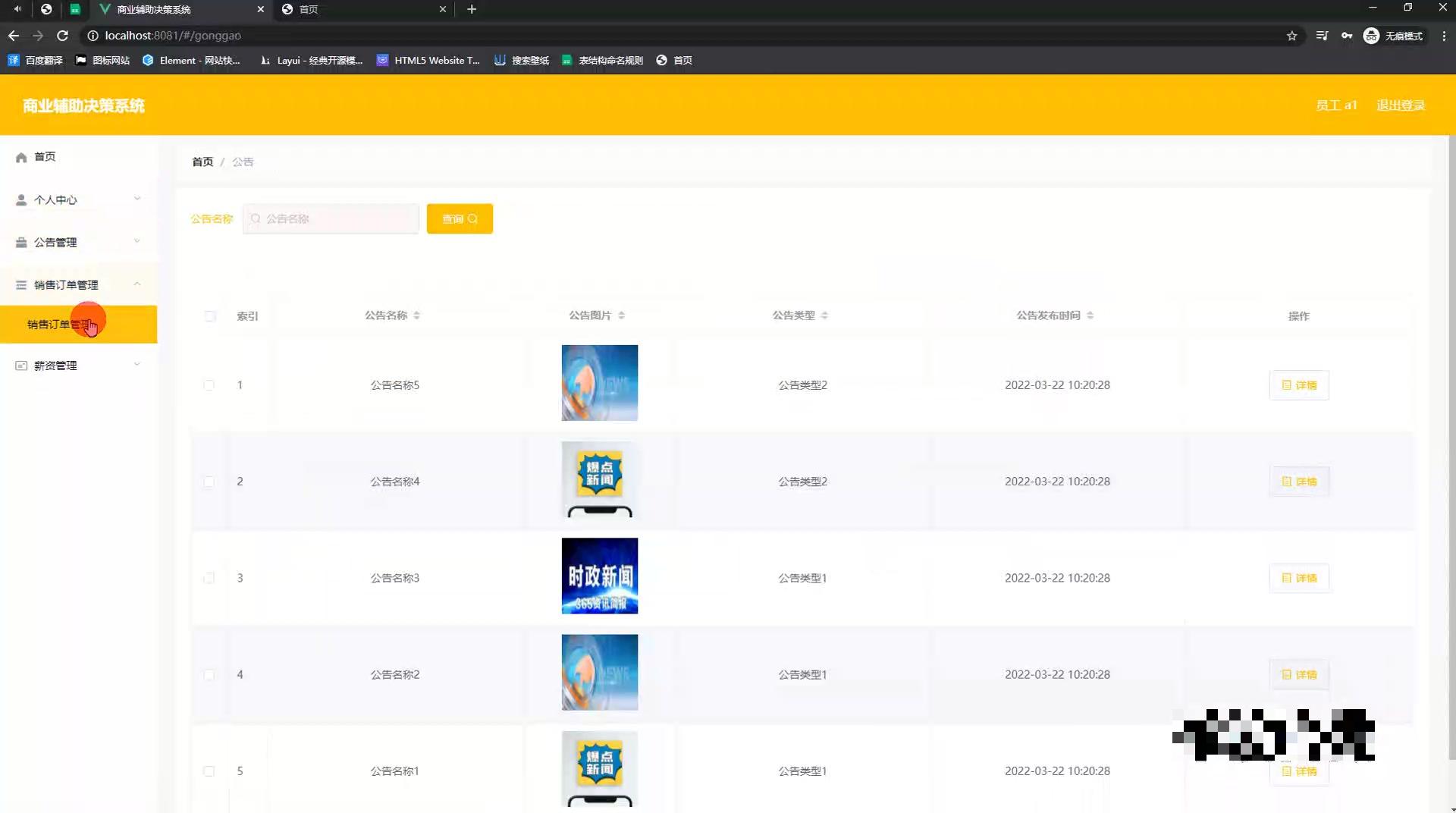Viewport: 1456px width, 813px height.
Task: Check the checkbox for row 公告名称3
Action: [209, 578]
